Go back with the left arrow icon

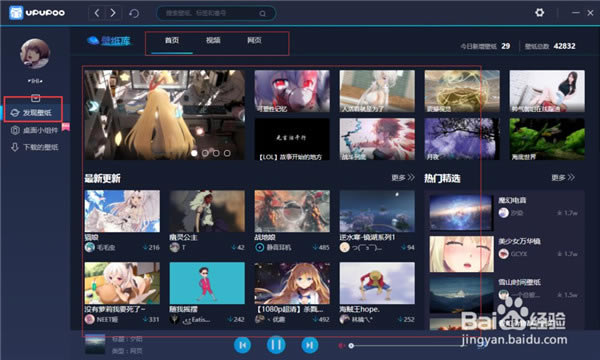pos(97,13)
